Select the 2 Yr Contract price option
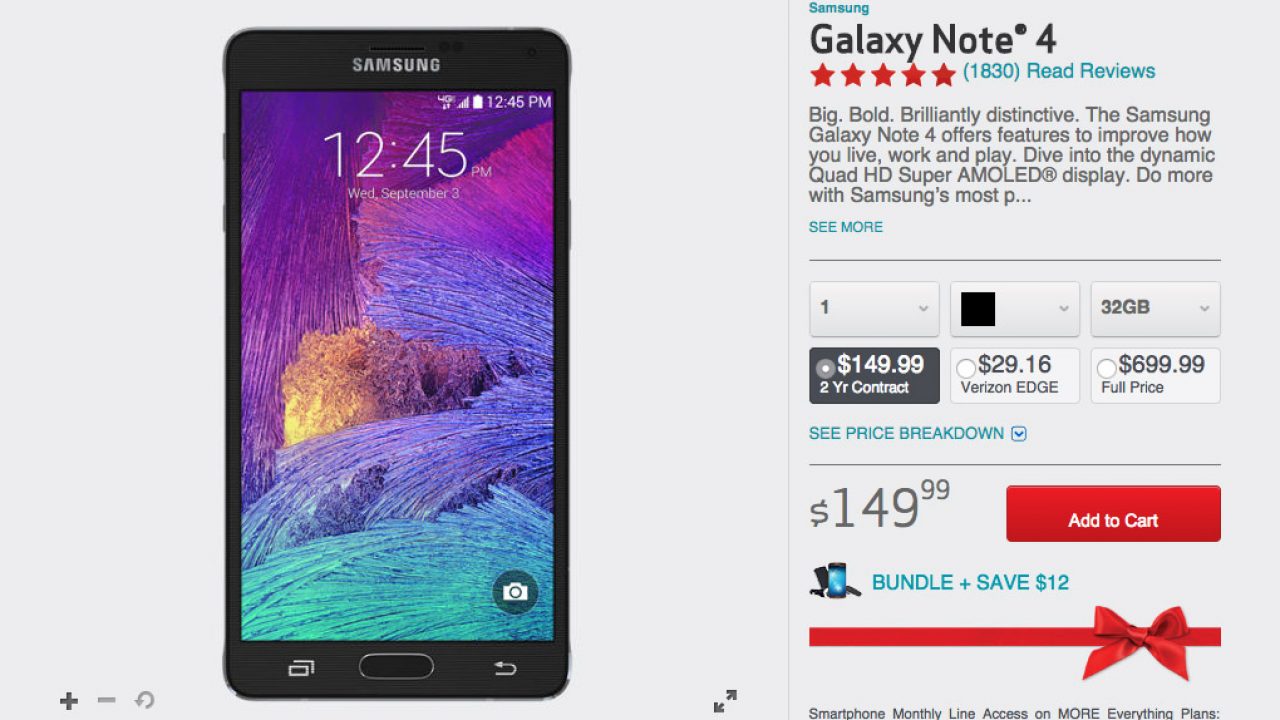Image resolution: width=1280 pixels, height=720 pixels. point(874,375)
